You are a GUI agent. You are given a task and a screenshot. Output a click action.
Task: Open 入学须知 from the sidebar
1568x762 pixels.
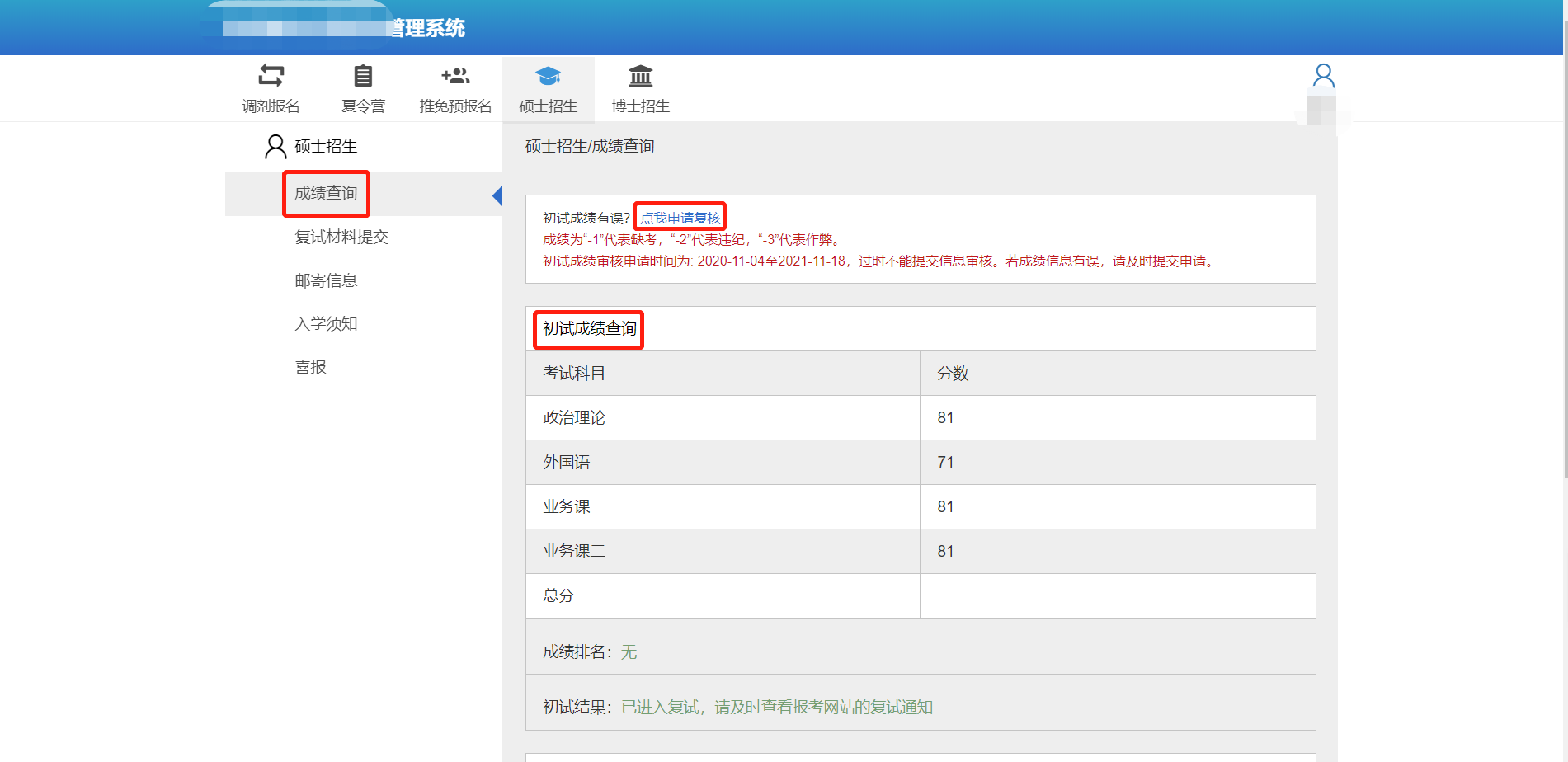coord(326,324)
